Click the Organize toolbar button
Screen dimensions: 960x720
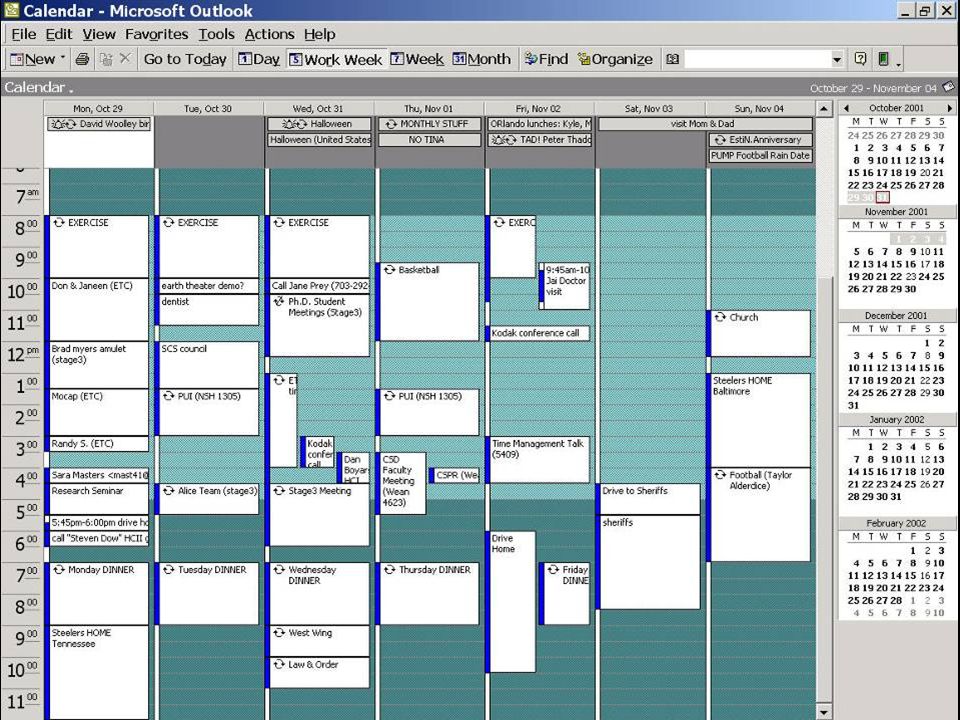coord(615,59)
